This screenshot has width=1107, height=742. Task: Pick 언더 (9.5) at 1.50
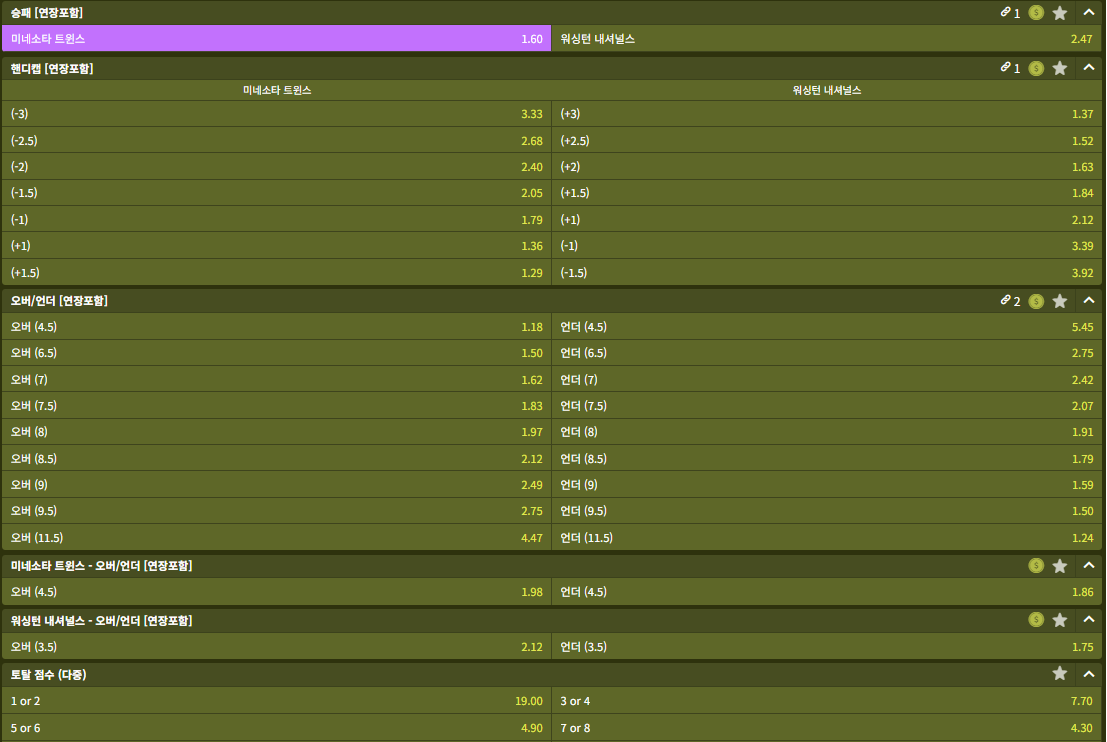tap(827, 511)
